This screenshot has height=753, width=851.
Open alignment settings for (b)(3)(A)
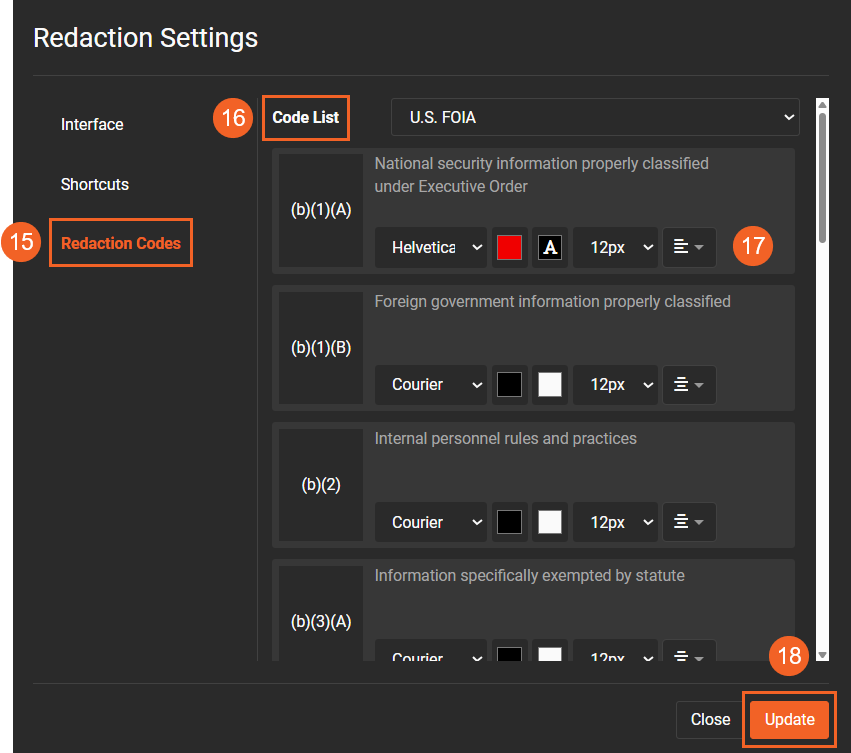[x=689, y=652]
